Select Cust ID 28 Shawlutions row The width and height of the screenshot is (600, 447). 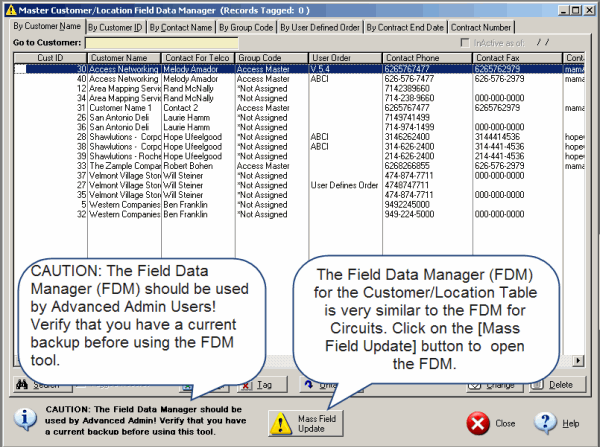299,137
